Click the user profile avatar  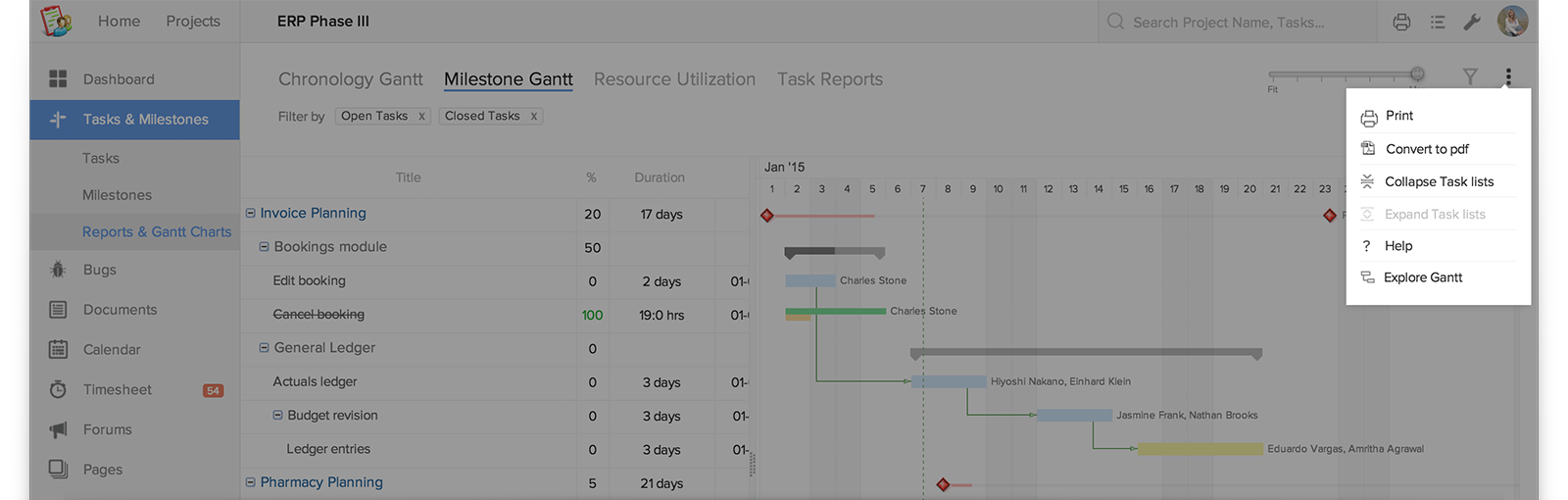click(1512, 22)
